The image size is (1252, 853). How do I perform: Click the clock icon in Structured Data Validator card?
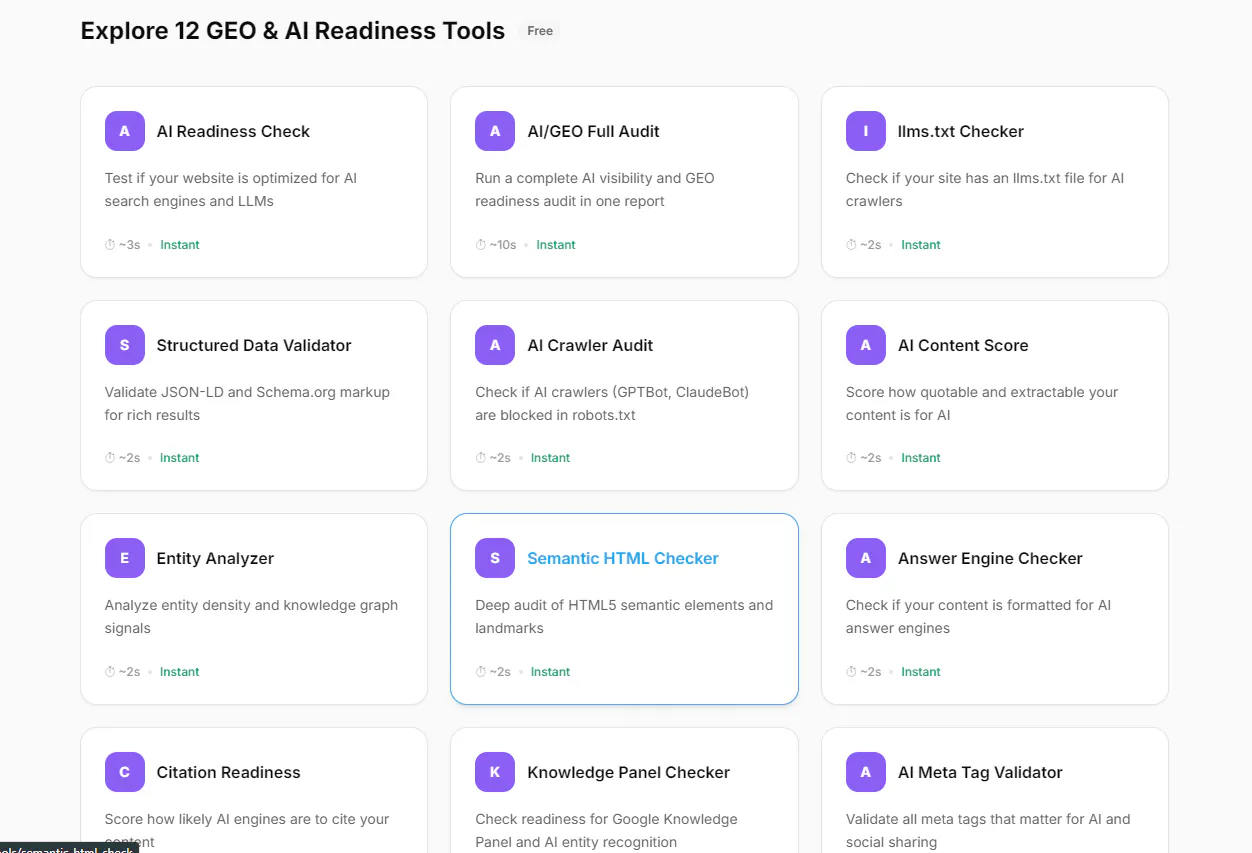pyautogui.click(x=110, y=458)
